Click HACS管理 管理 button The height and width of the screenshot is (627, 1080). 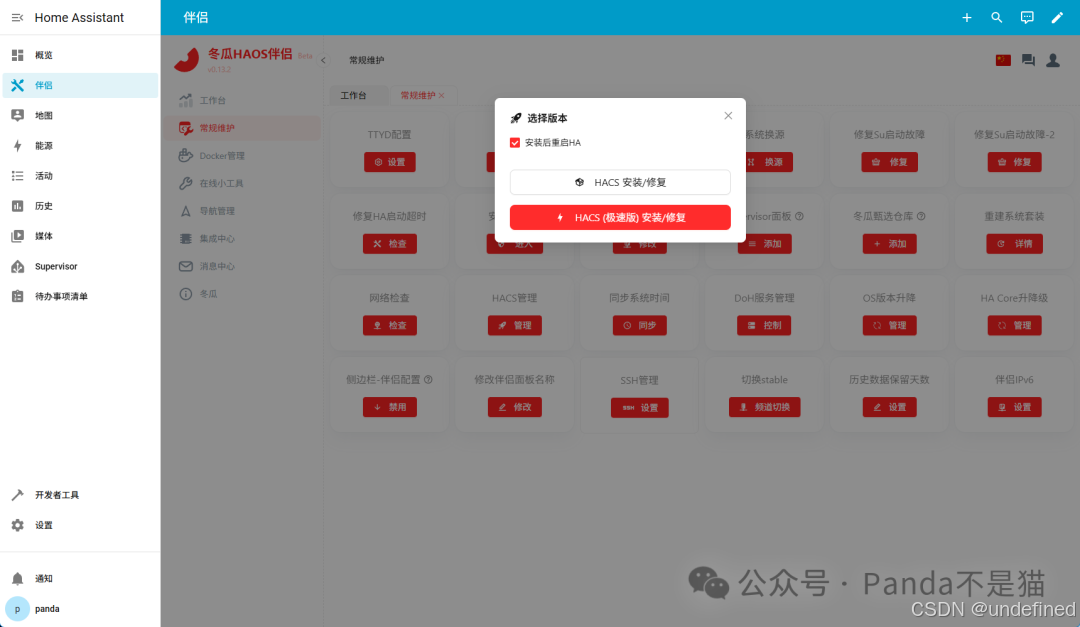pyautogui.click(x=515, y=325)
